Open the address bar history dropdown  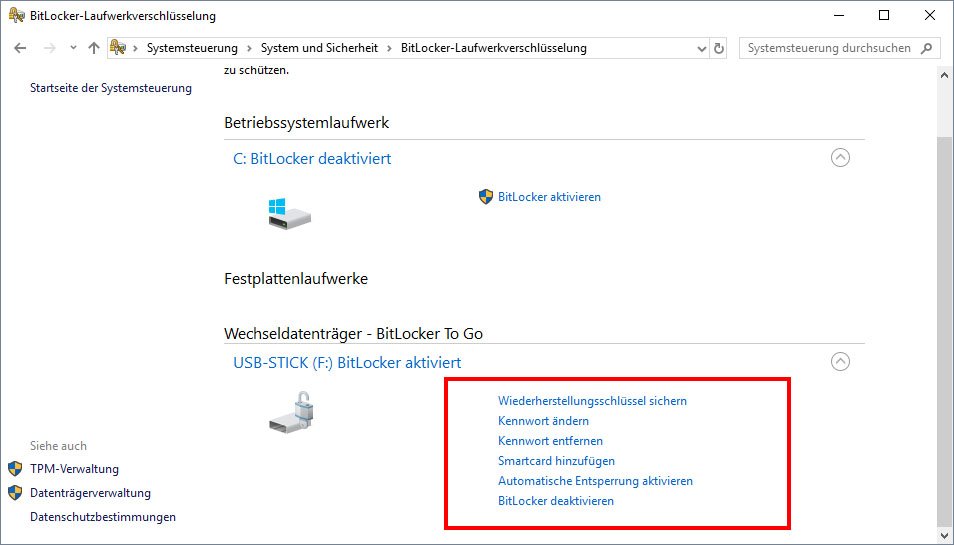tap(702, 48)
